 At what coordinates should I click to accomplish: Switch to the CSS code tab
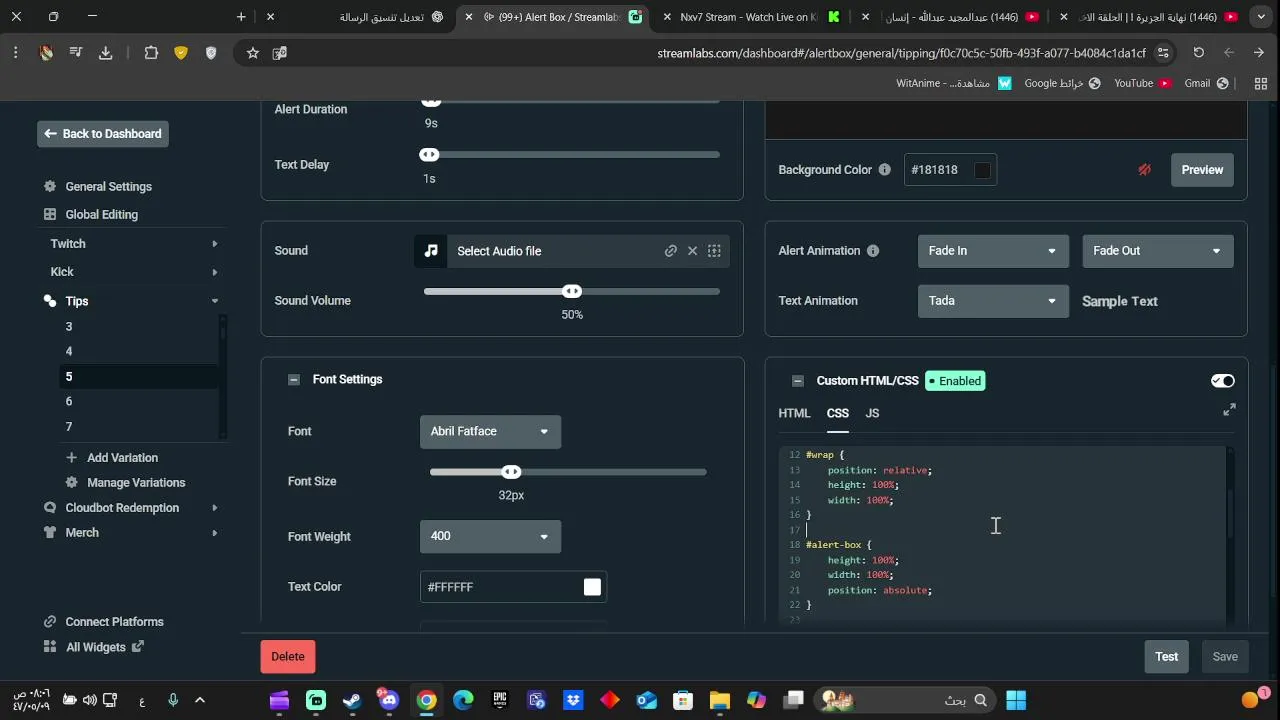pyautogui.click(x=838, y=413)
